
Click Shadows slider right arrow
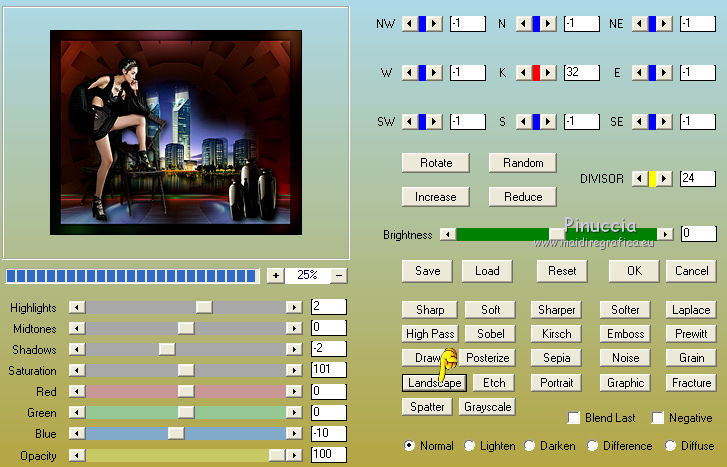click(294, 349)
